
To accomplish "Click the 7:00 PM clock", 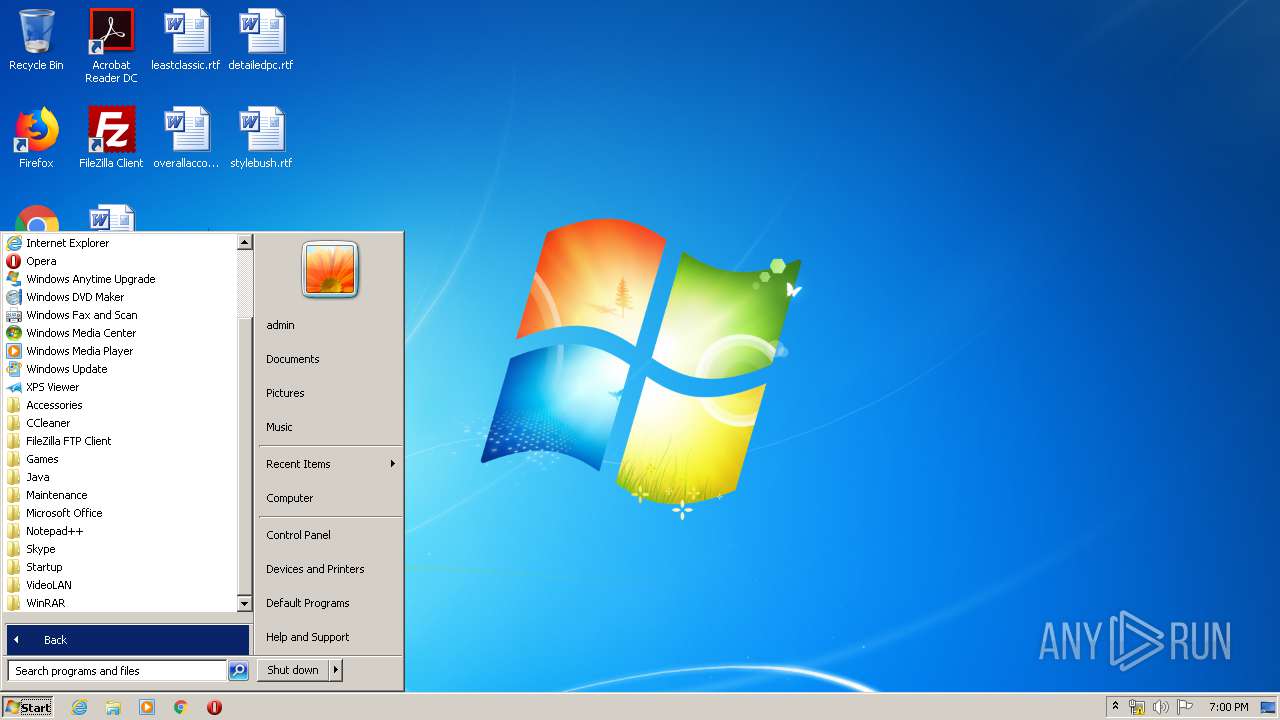I will click(x=1228, y=707).
